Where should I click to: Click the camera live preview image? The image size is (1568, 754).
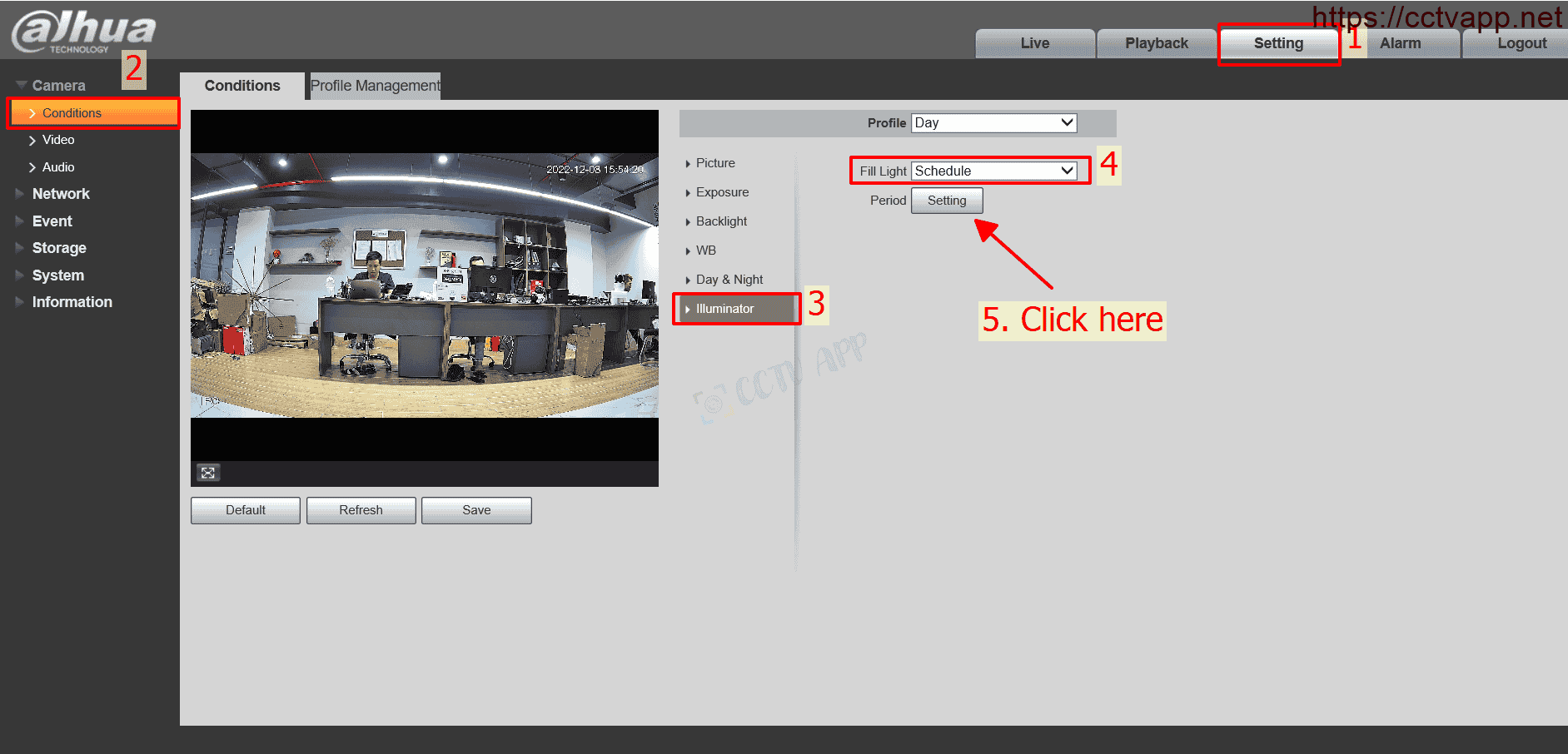pos(425,285)
